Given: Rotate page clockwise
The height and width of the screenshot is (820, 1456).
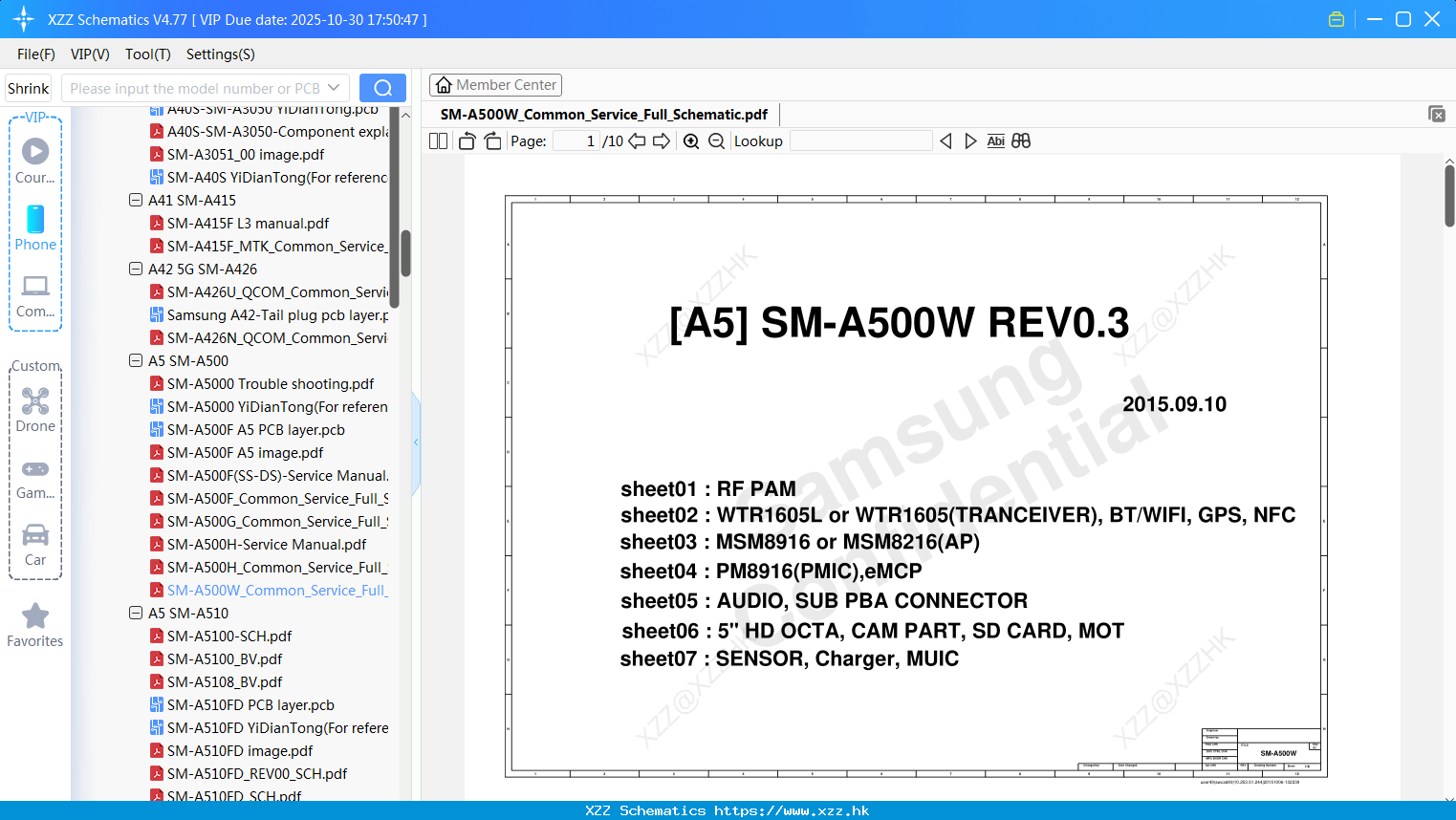Looking at the screenshot, I should pyautogui.click(x=492, y=140).
